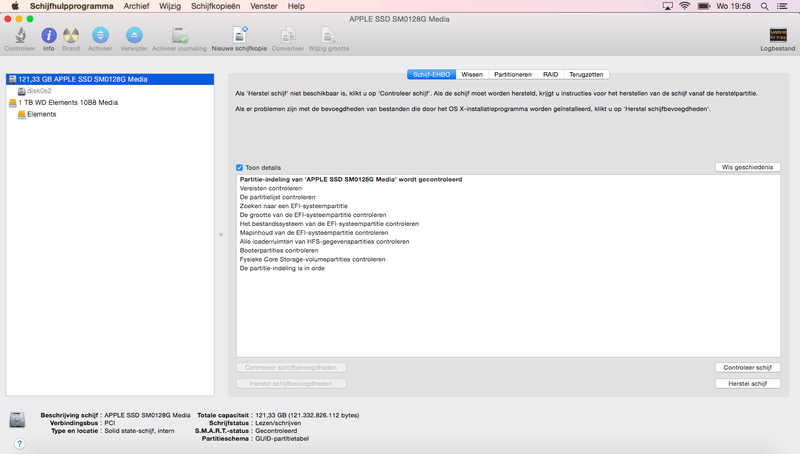Click the Wi-Fi status icon
The height and width of the screenshot is (454, 800).
coord(685,6)
